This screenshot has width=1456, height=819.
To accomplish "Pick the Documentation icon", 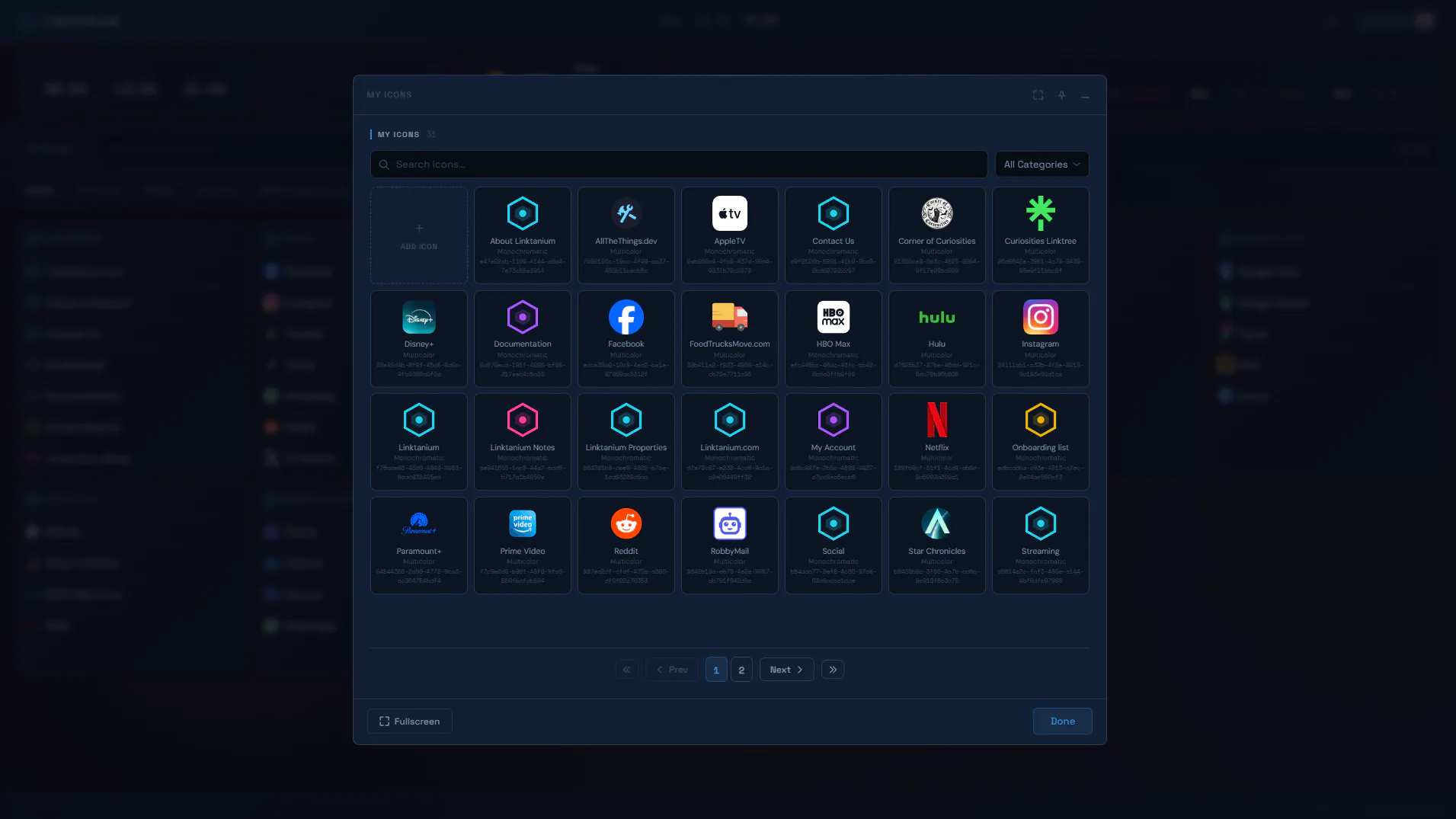I will (523, 338).
